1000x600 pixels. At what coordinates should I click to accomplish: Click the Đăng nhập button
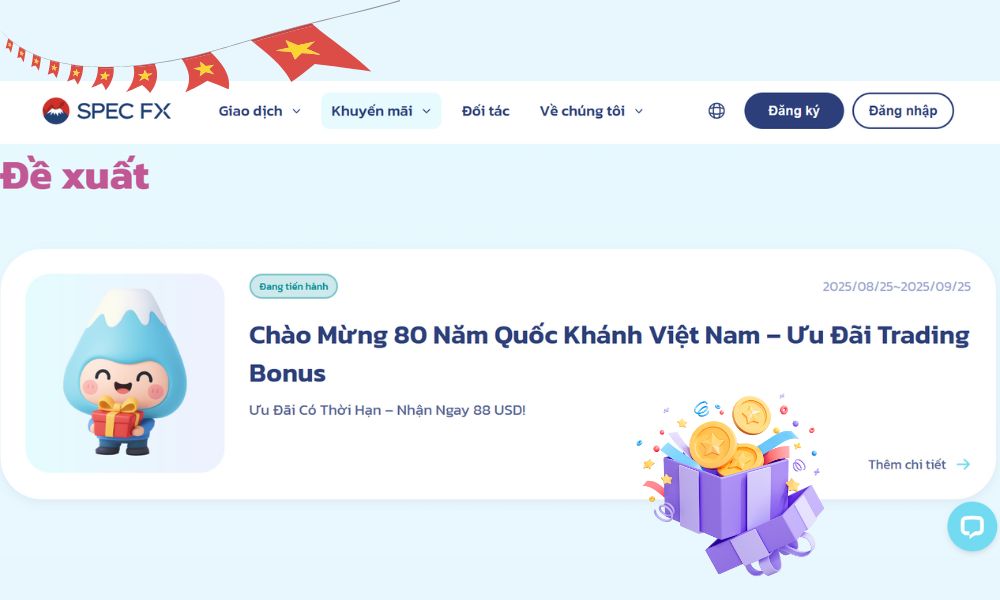pos(903,111)
